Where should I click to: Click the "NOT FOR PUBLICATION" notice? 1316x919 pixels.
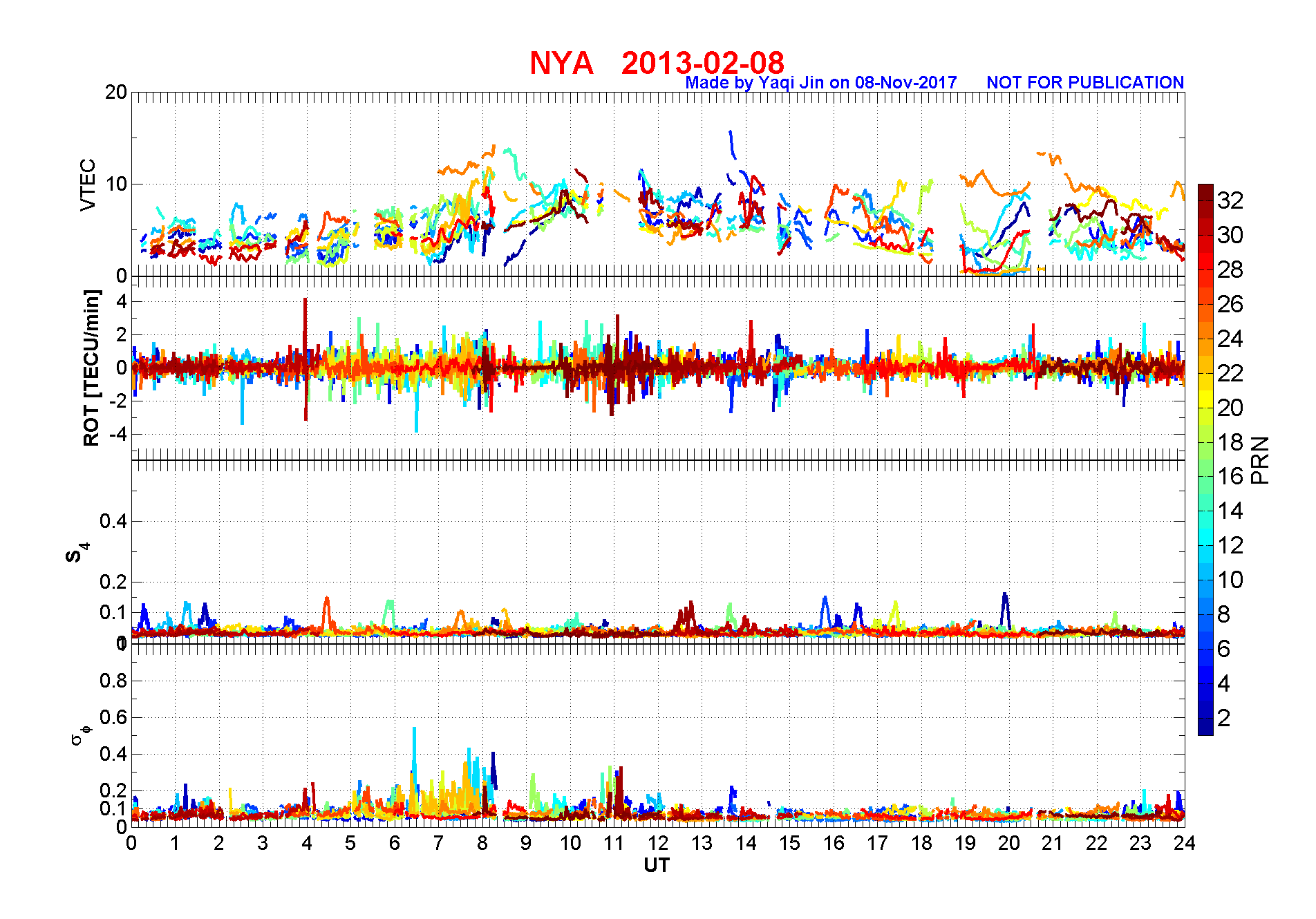1085,82
